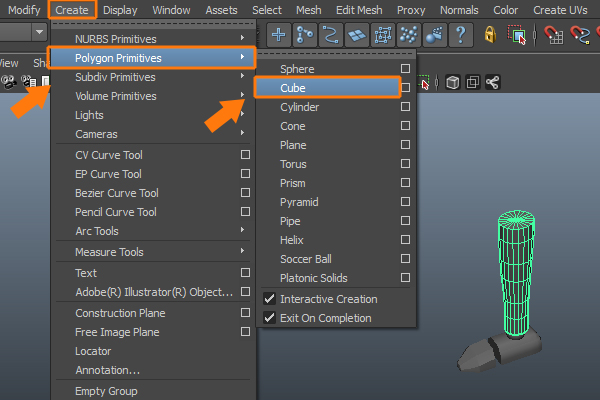Click the deformations lattice mask icon

coord(383,35)
